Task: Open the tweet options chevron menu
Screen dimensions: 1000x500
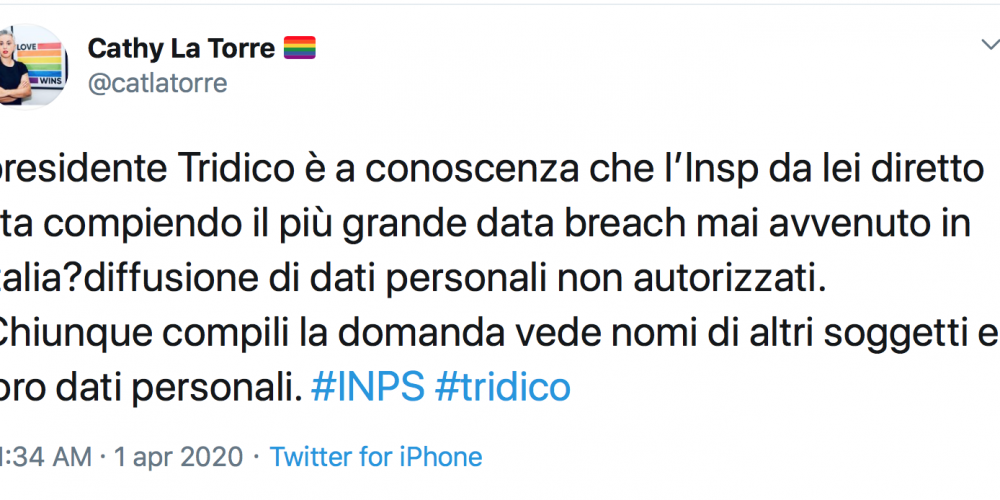Action: [x=990, y=45]
